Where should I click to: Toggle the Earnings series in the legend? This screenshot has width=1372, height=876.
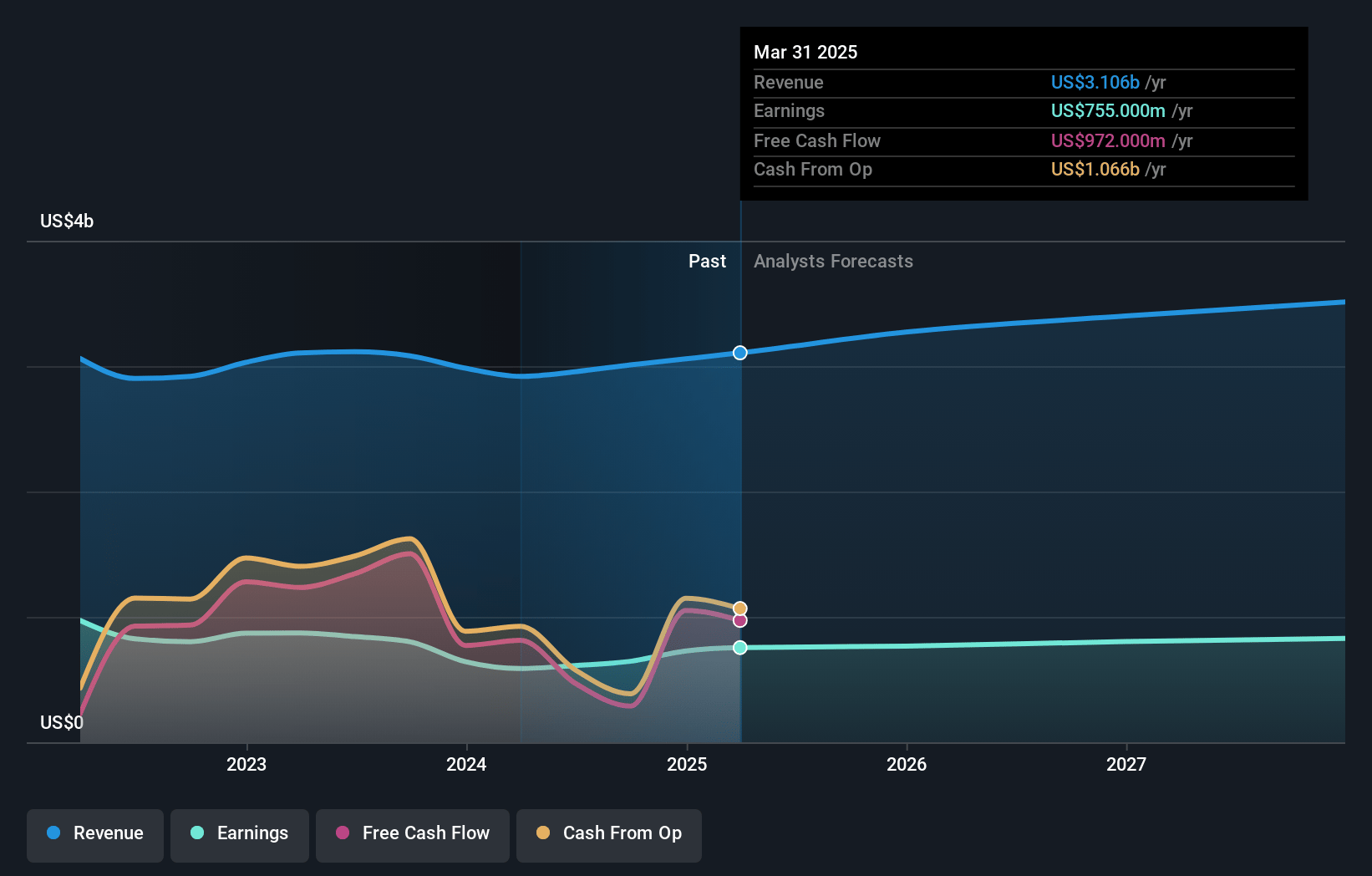240,834
